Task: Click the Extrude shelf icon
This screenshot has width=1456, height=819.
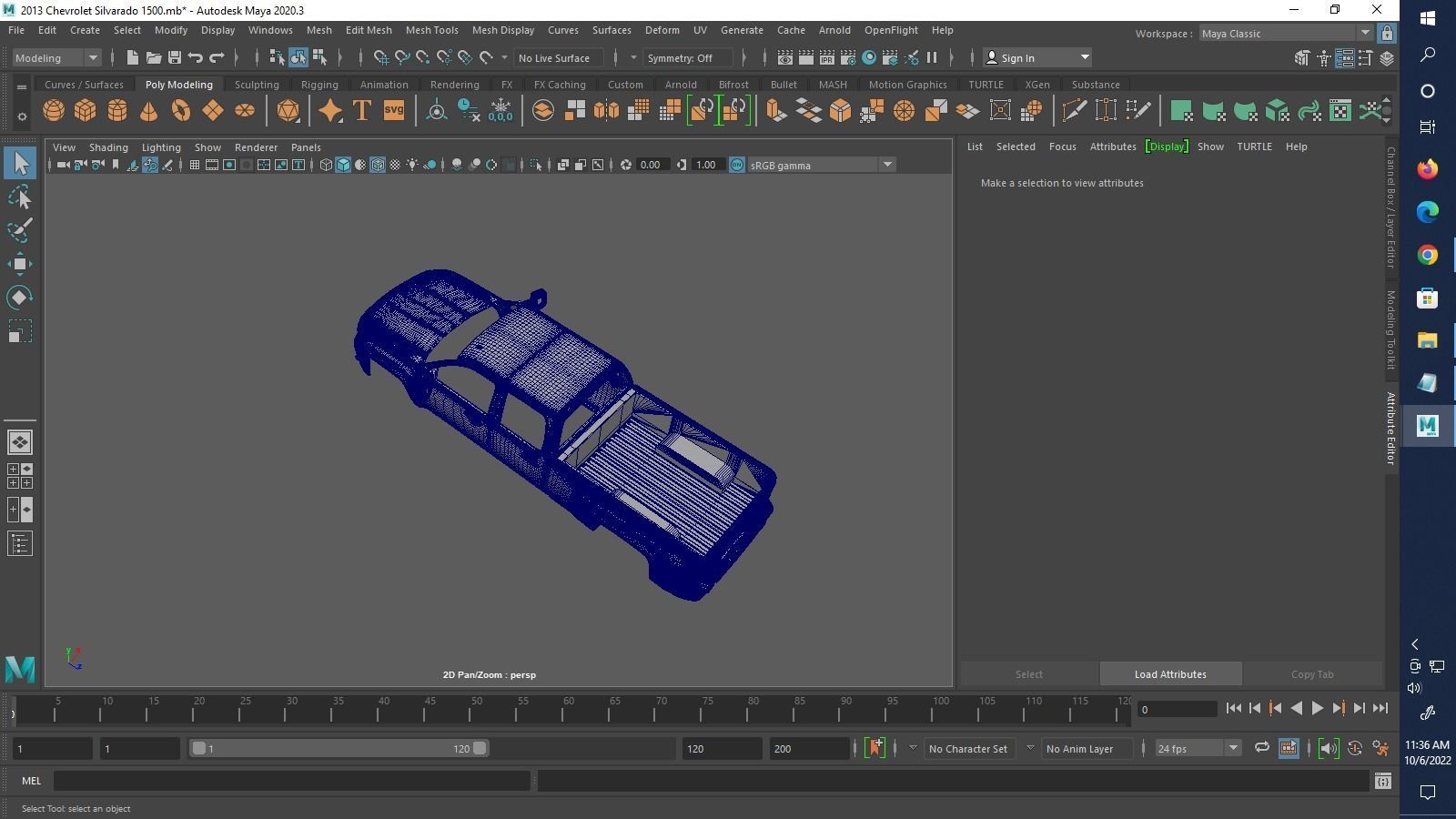Action: coord(776,111)
